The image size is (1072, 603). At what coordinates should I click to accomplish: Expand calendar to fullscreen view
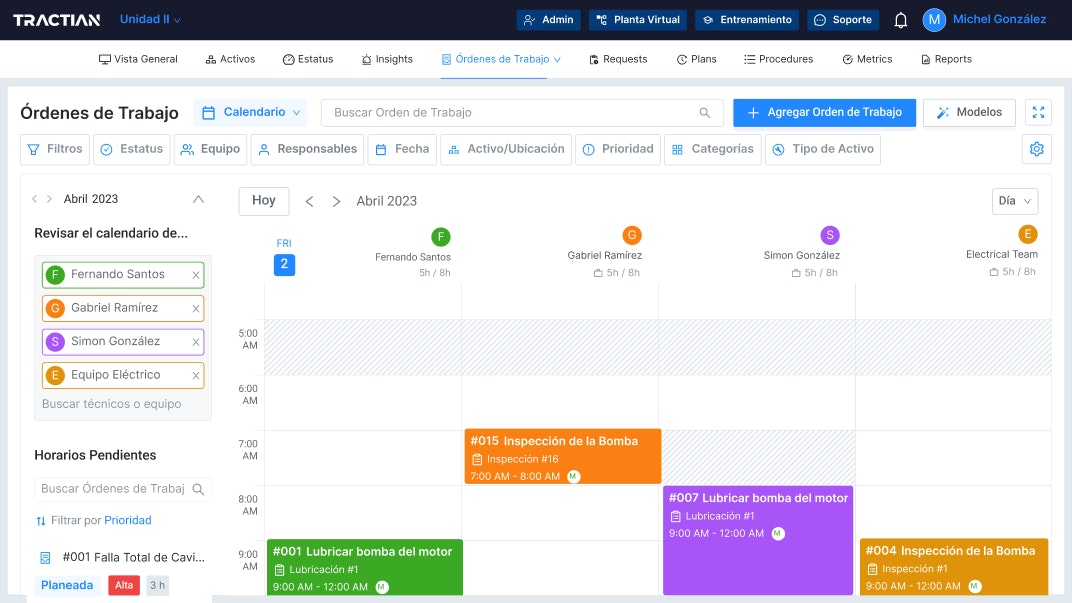(x=1038, y=113)
